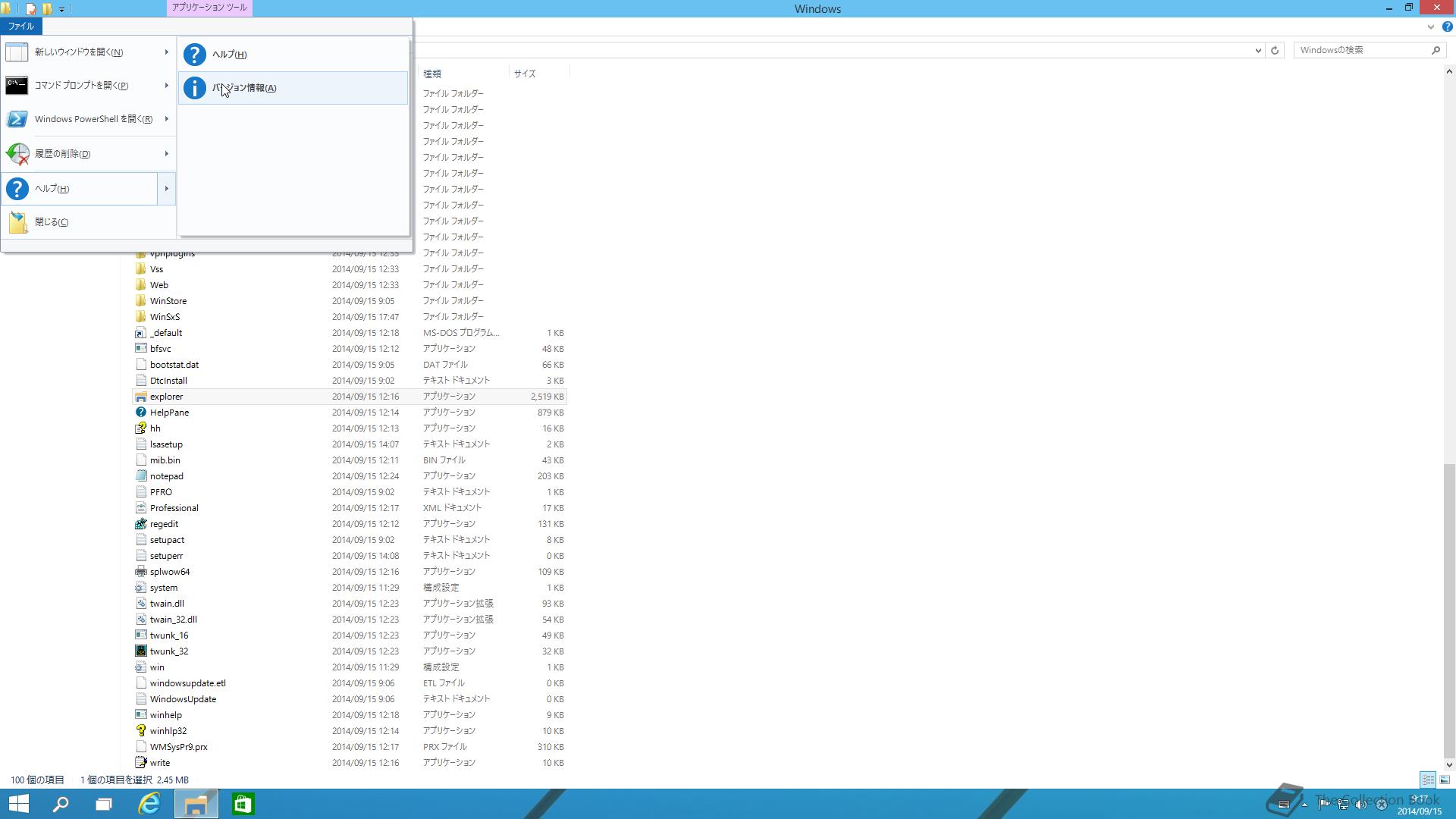Viewport: 1456px width, 819px height.
Task: Select the WMSysPr9.prx file
Action: 350,747
